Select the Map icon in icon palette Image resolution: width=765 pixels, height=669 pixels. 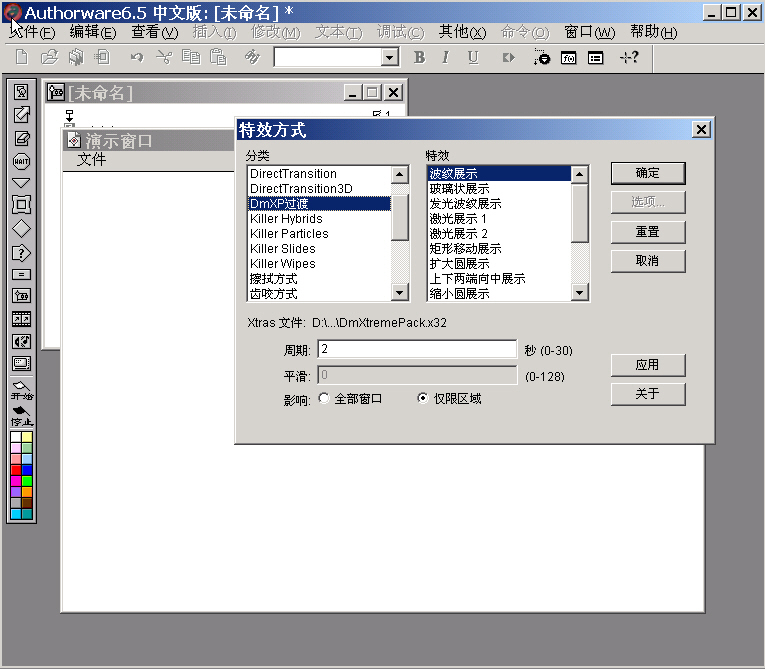[21, 296]
